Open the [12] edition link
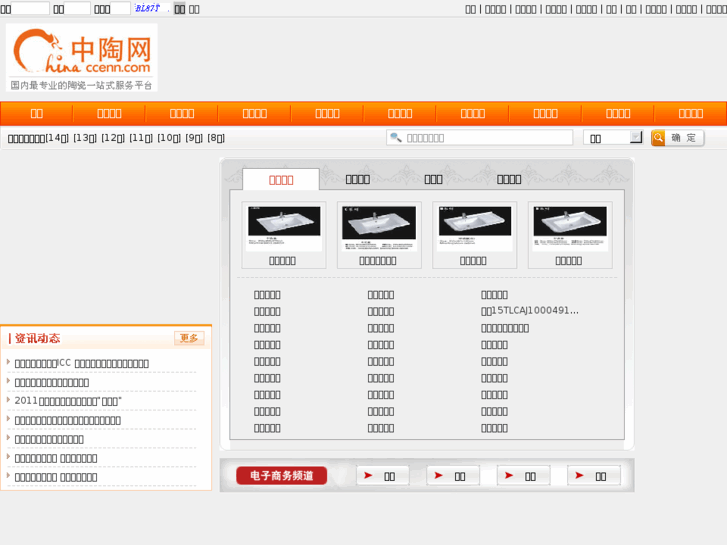 (113, 138)
